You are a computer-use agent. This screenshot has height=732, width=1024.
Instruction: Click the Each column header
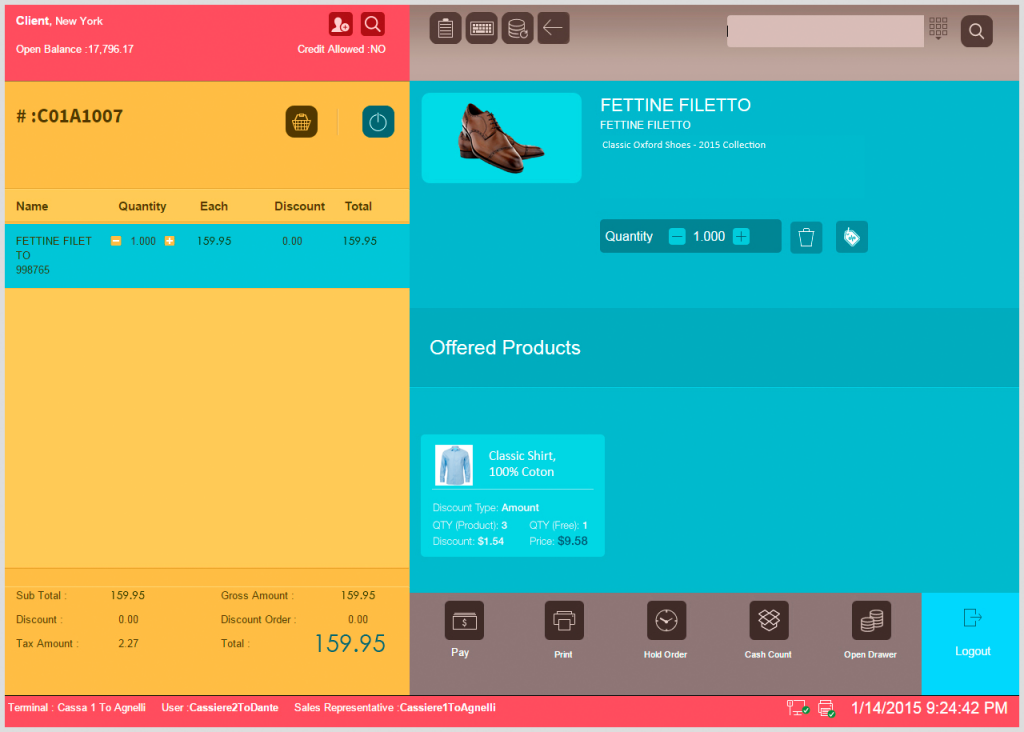(x=214, y=206)
